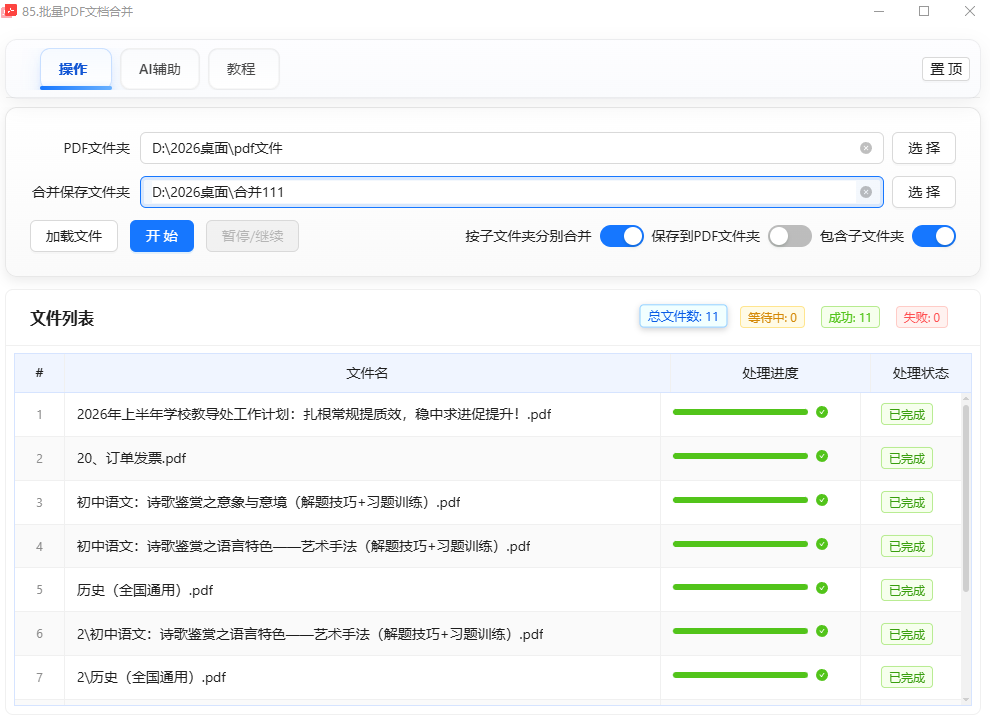Turn off the 包含子文件夹 switch
This screenshot has width=990, height=724.
pyautogui.click(x=934, y=237)
